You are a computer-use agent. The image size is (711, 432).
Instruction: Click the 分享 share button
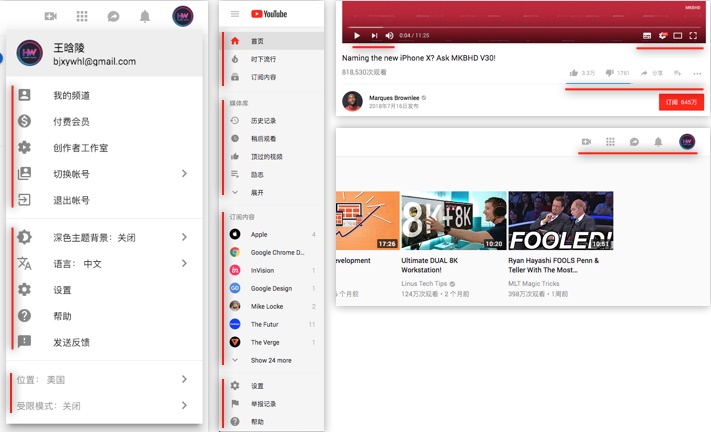[652, 73]
